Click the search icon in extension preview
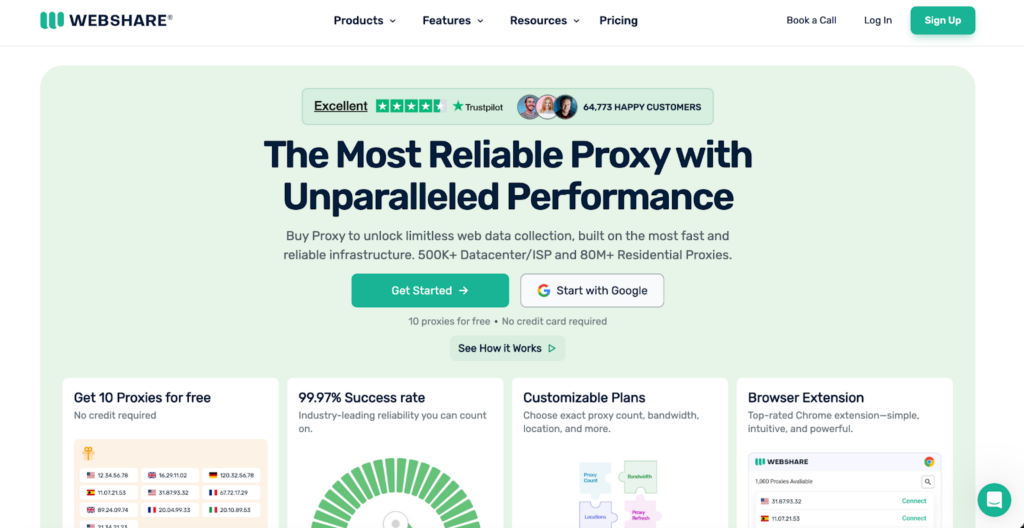 point(928,481)
